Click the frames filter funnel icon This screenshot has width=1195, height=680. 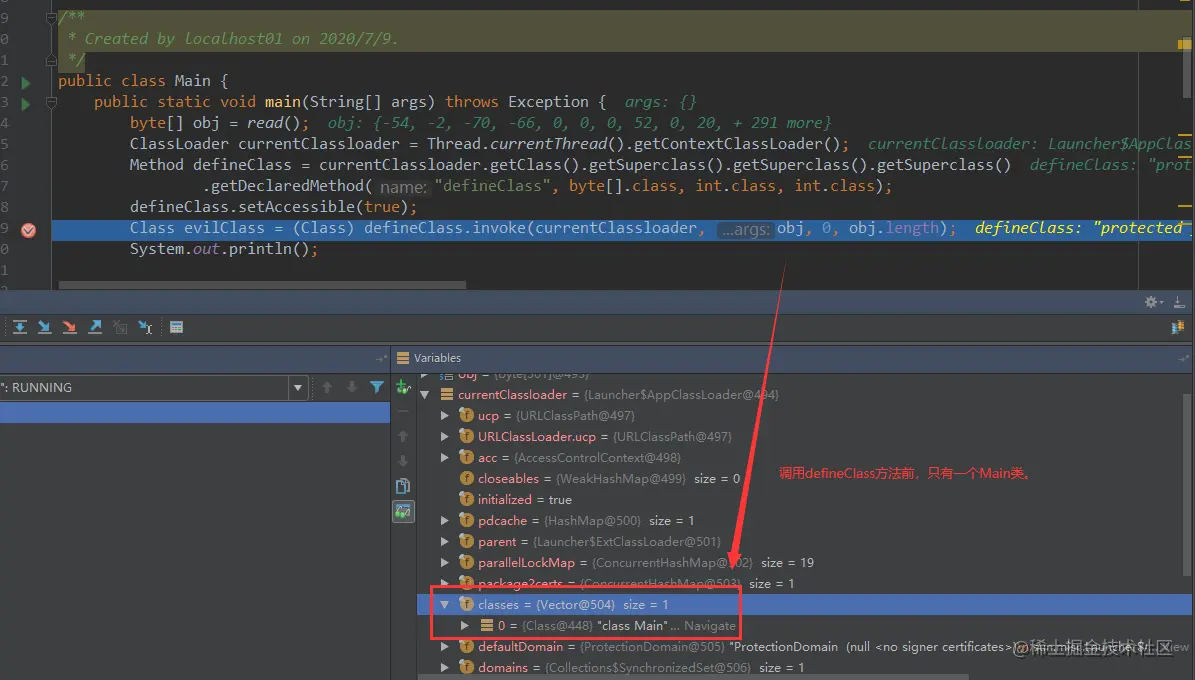376,387
